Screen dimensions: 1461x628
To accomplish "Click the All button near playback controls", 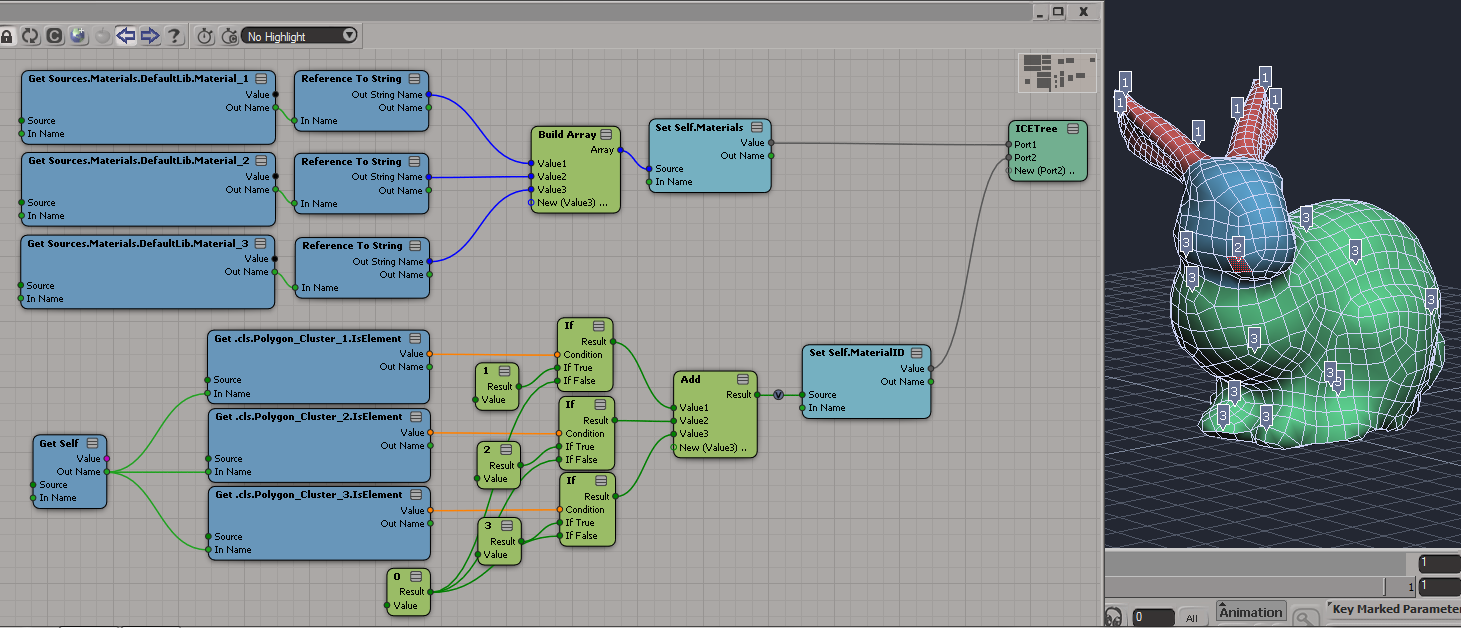I will coord(1190,617).
